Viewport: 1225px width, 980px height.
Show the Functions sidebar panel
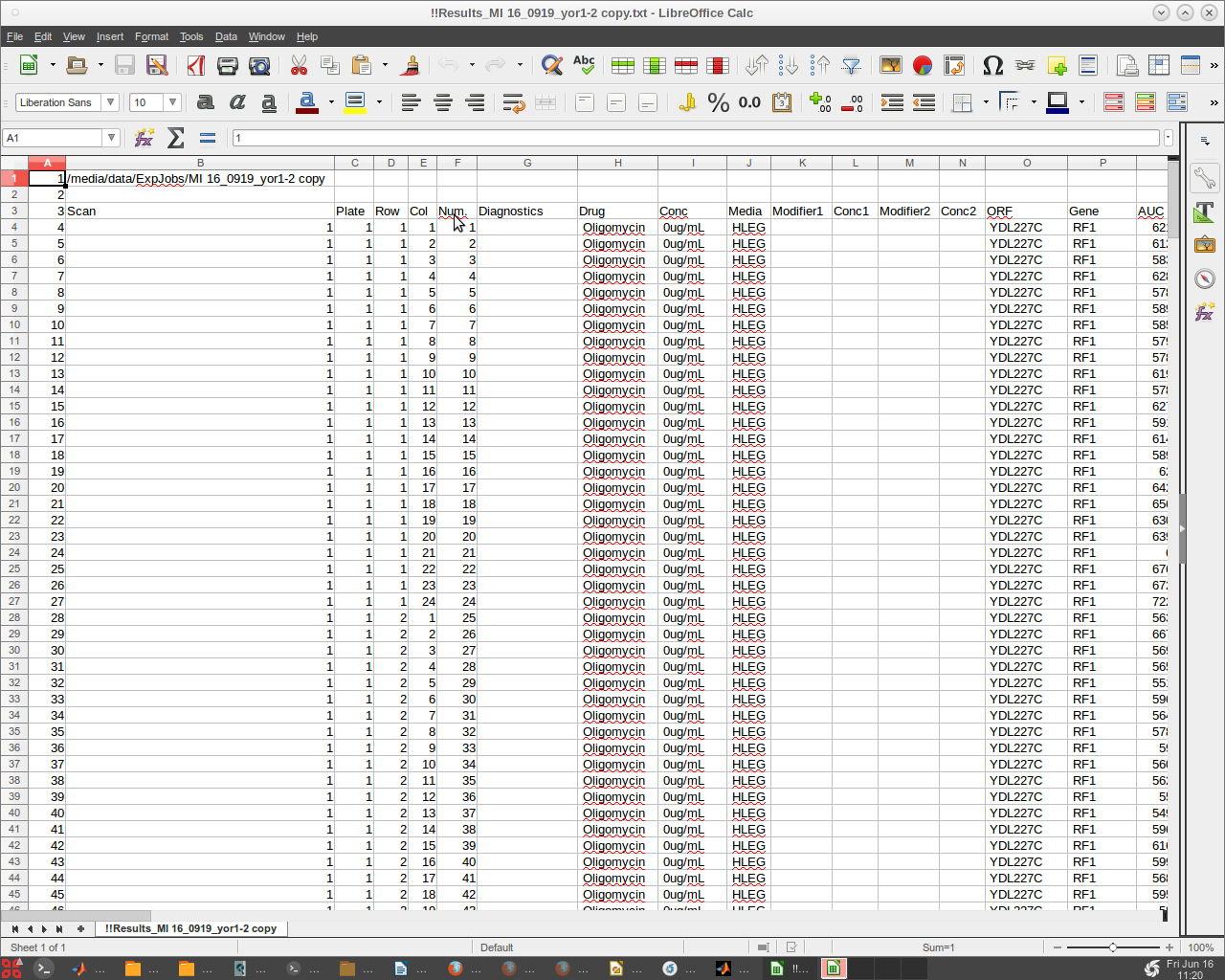1204,310
